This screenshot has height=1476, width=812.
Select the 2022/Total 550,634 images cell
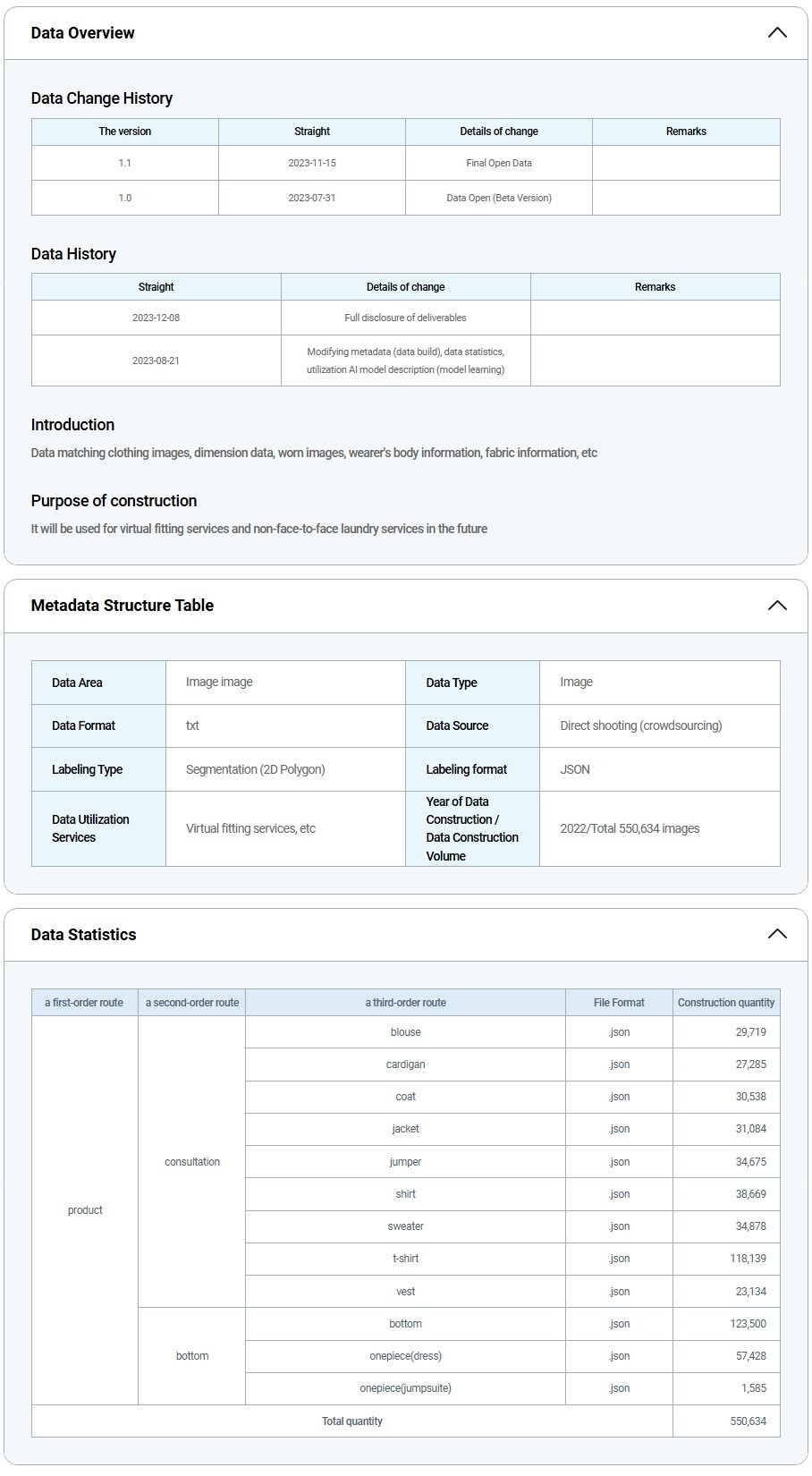coord(630,828)
